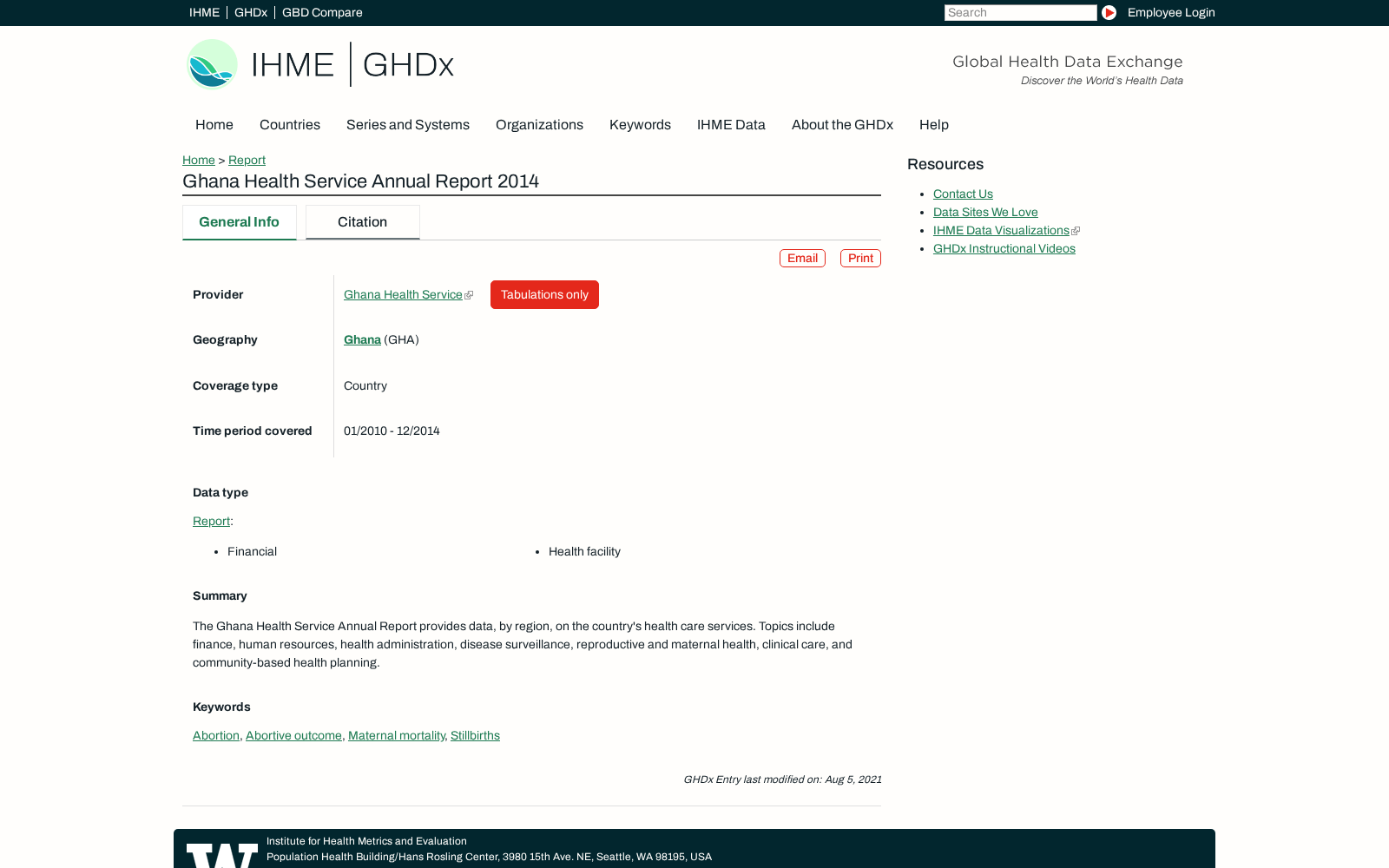
Task: Open the Help menu item
Action: point(934,125)
